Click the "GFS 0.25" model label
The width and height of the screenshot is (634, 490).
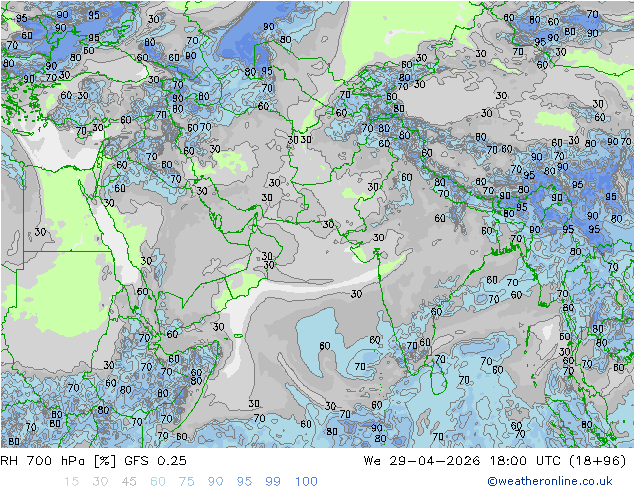(x=155, y=461)
